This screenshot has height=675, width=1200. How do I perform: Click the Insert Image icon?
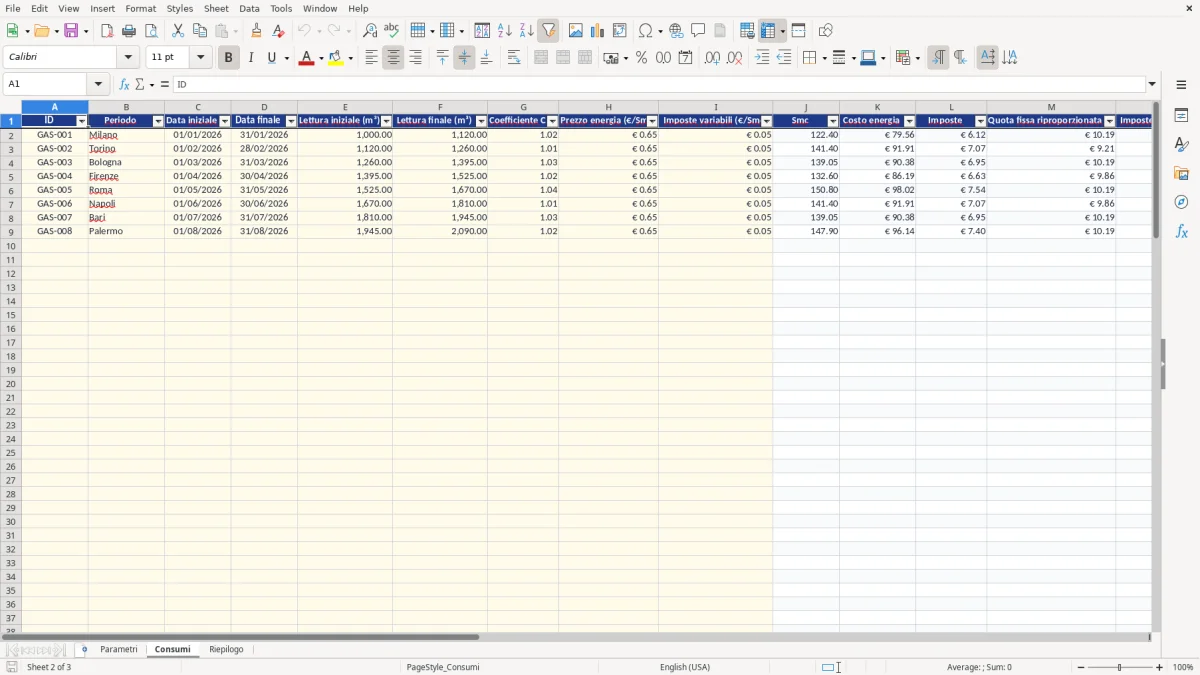[x=576, y=31]
